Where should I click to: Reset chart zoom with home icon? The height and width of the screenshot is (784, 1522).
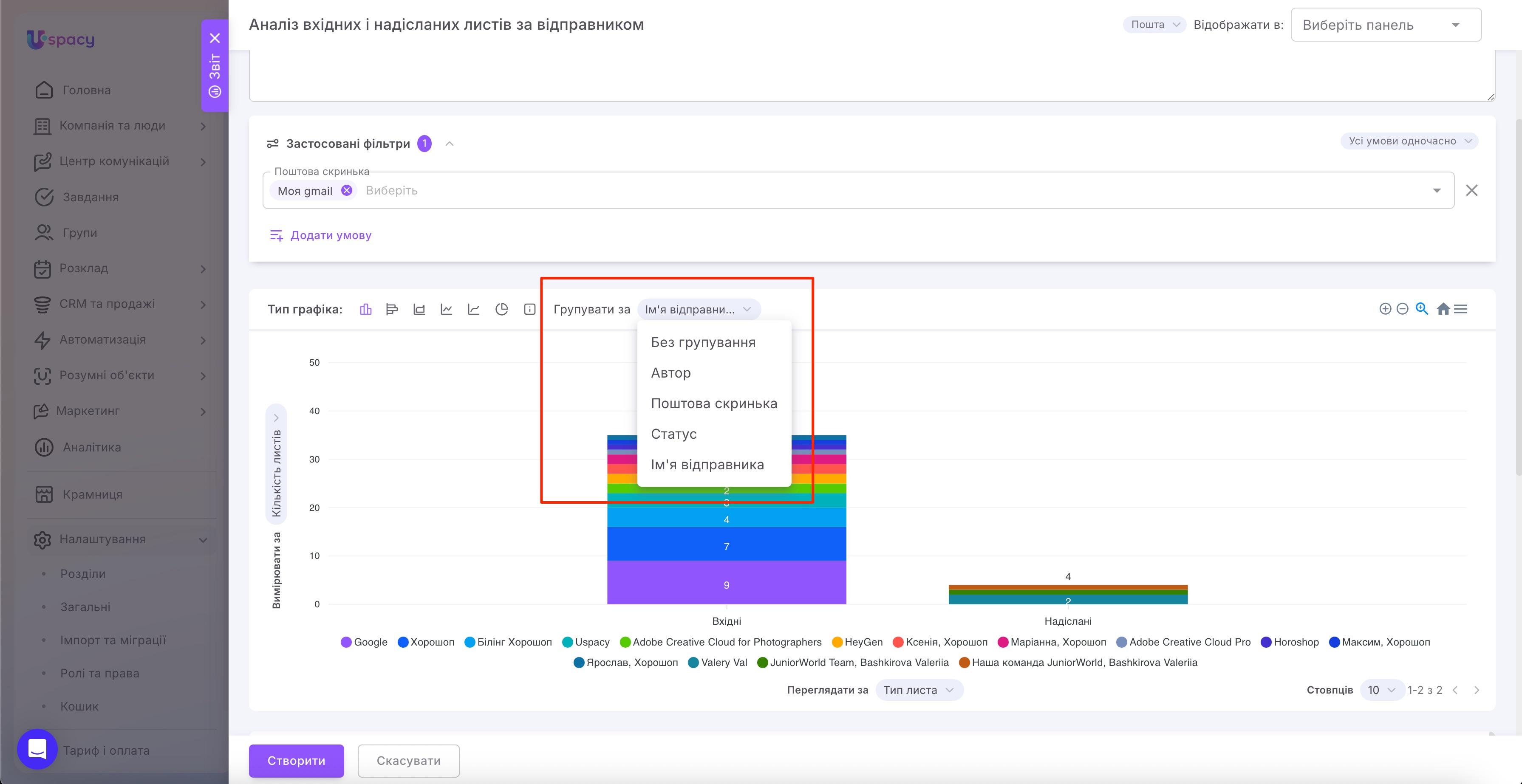coord(1443,309)
